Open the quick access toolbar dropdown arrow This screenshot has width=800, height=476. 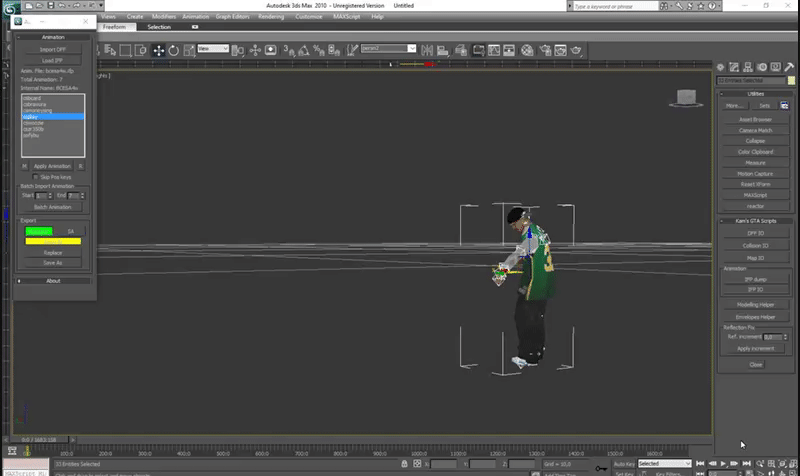101,6
